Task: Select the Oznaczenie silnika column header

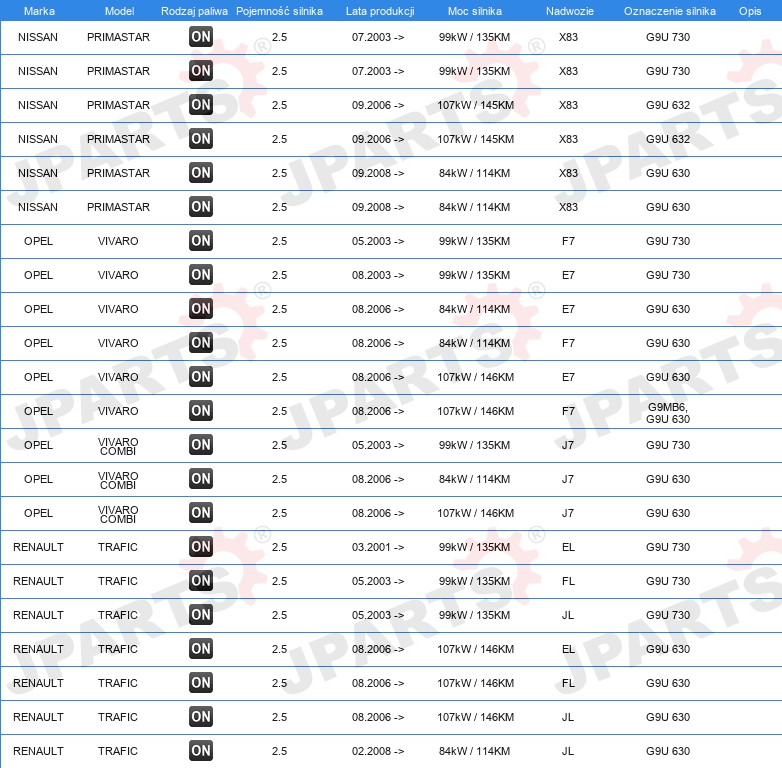Action: pyautogui.click(x=670, y=11)
